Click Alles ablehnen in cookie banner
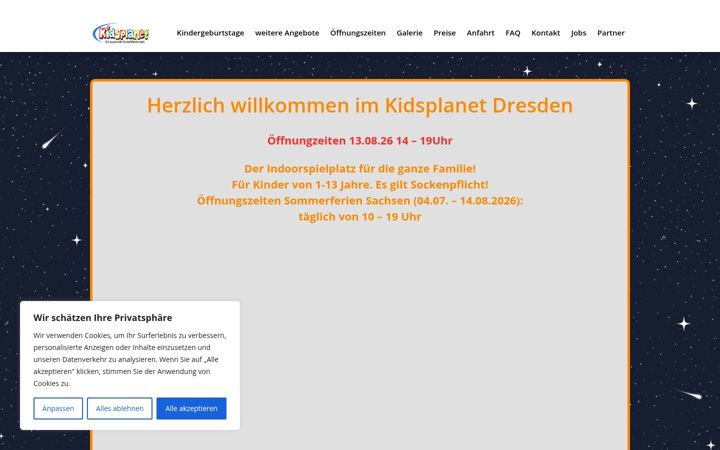Viewport: 720px width, 450px height. point(119,408)
